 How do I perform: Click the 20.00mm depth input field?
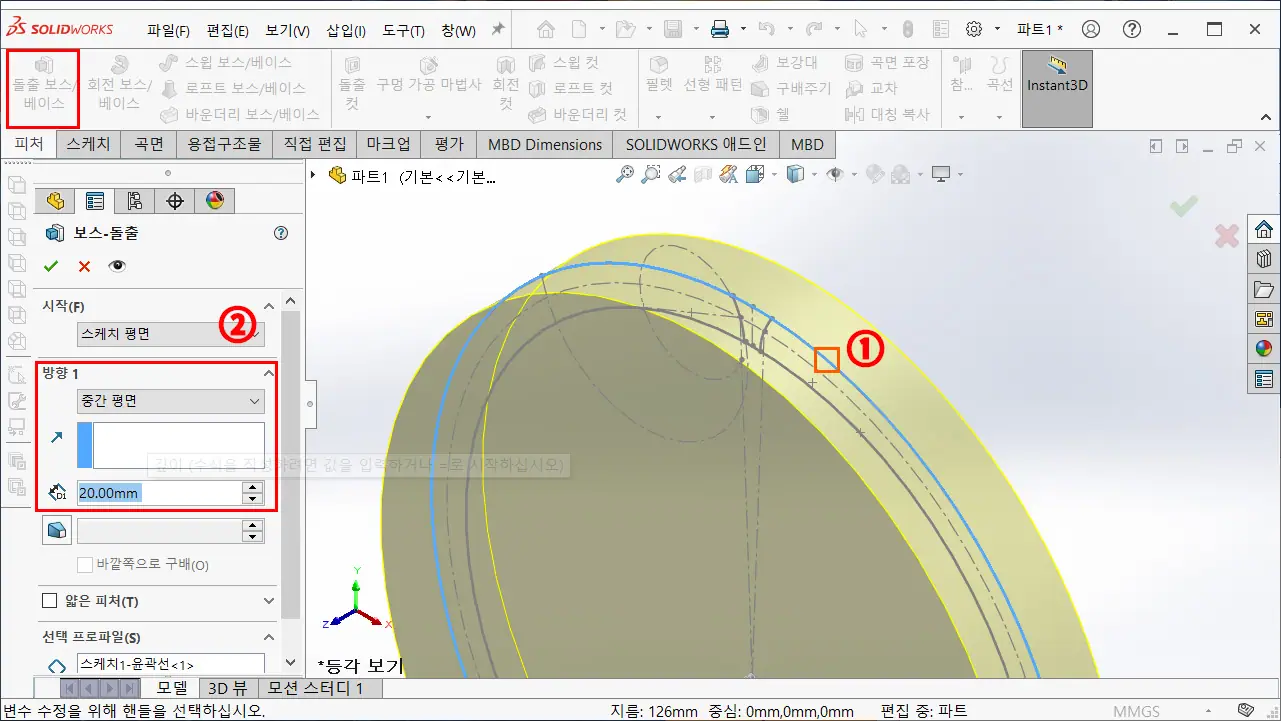point(159,493)
